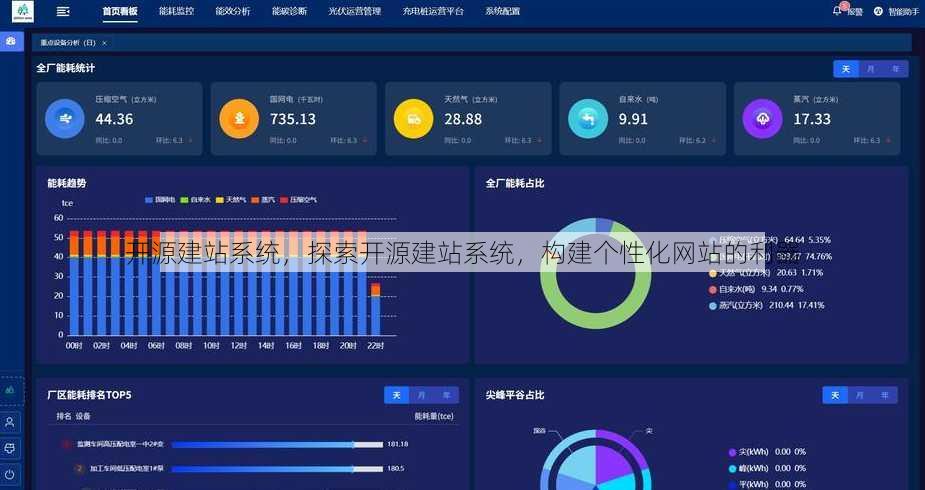Click the 735.13 grid electricity value

(x=293, y=119)
